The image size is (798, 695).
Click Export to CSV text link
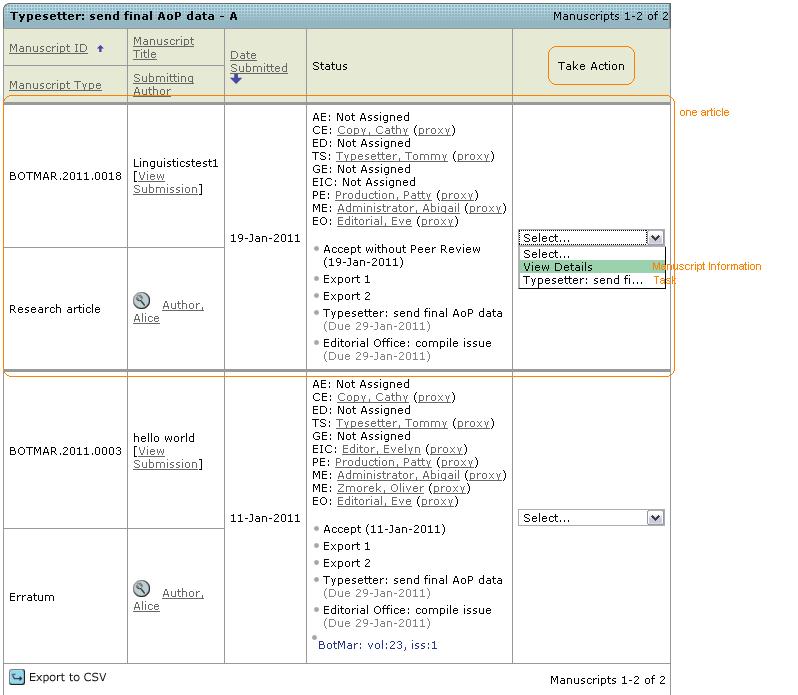pos(67,677)
